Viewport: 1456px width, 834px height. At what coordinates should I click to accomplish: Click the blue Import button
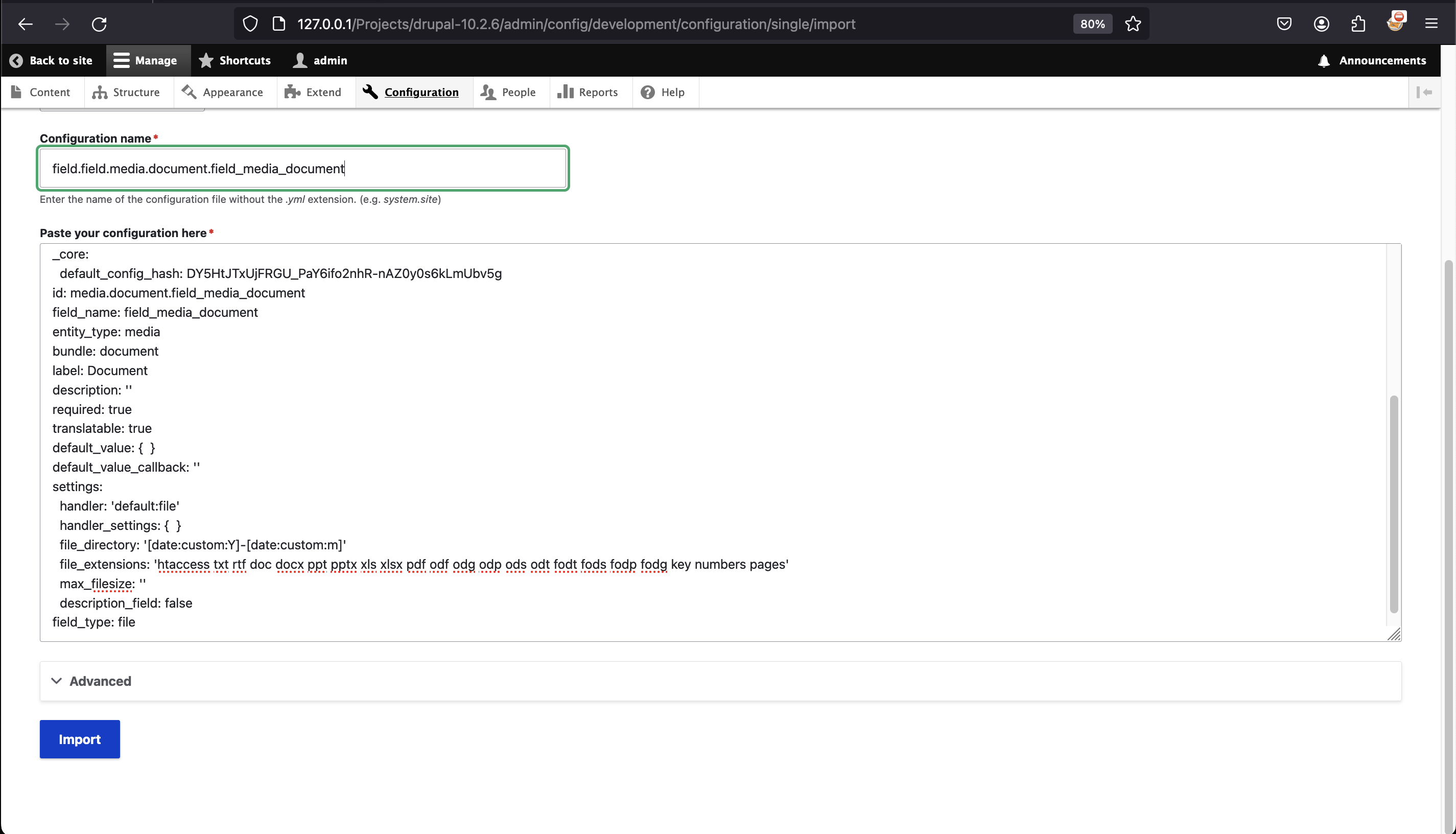[80, 739]
